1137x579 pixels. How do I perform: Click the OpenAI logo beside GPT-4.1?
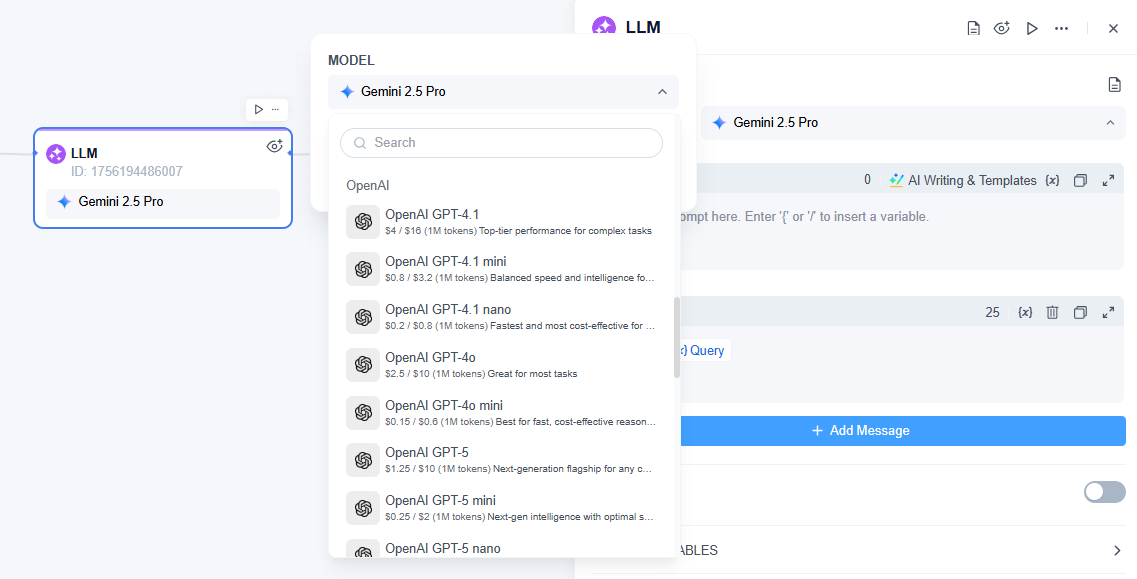pyautogui.click(x=363, y=222)
